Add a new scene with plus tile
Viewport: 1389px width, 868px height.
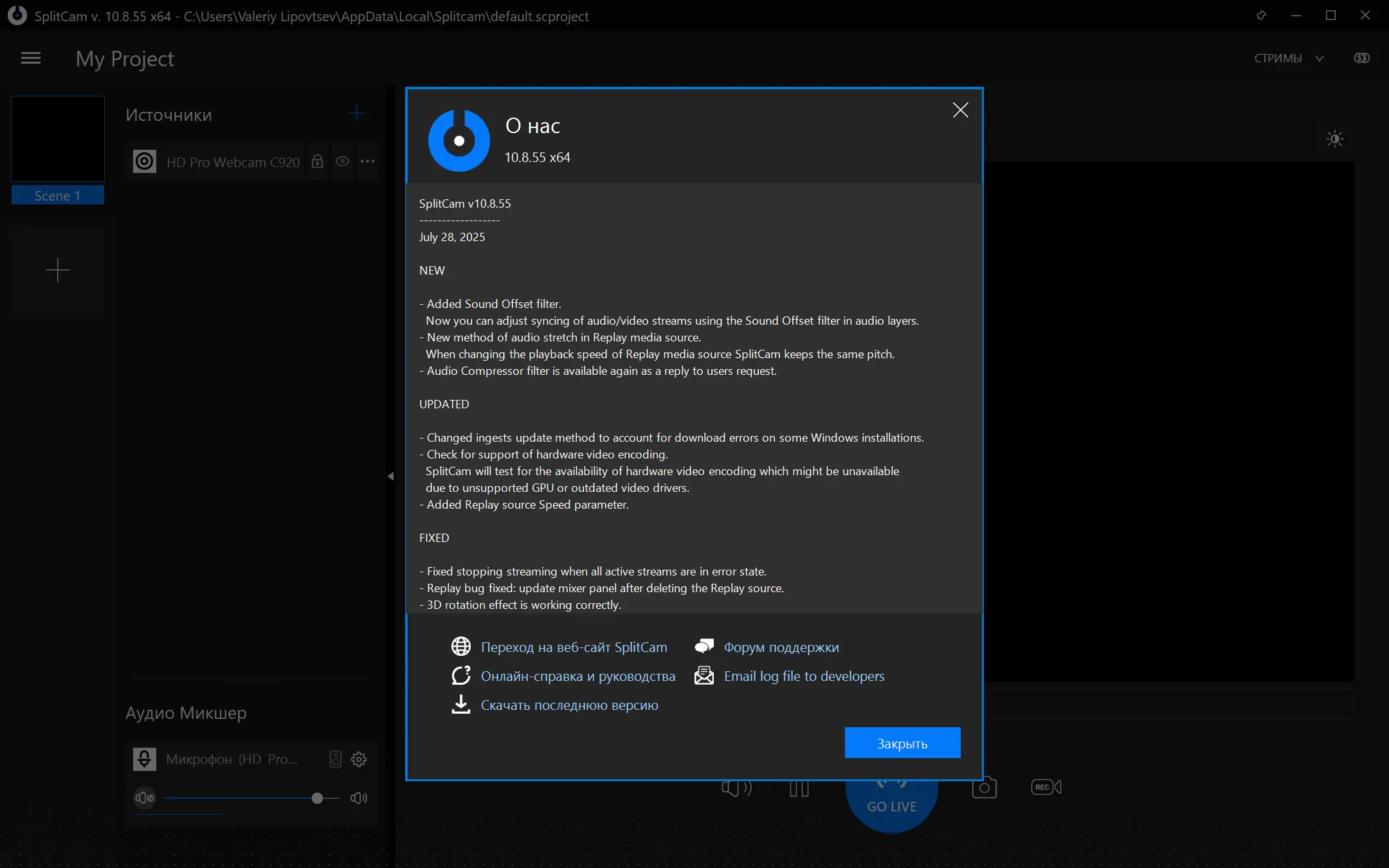click(58, 270)
